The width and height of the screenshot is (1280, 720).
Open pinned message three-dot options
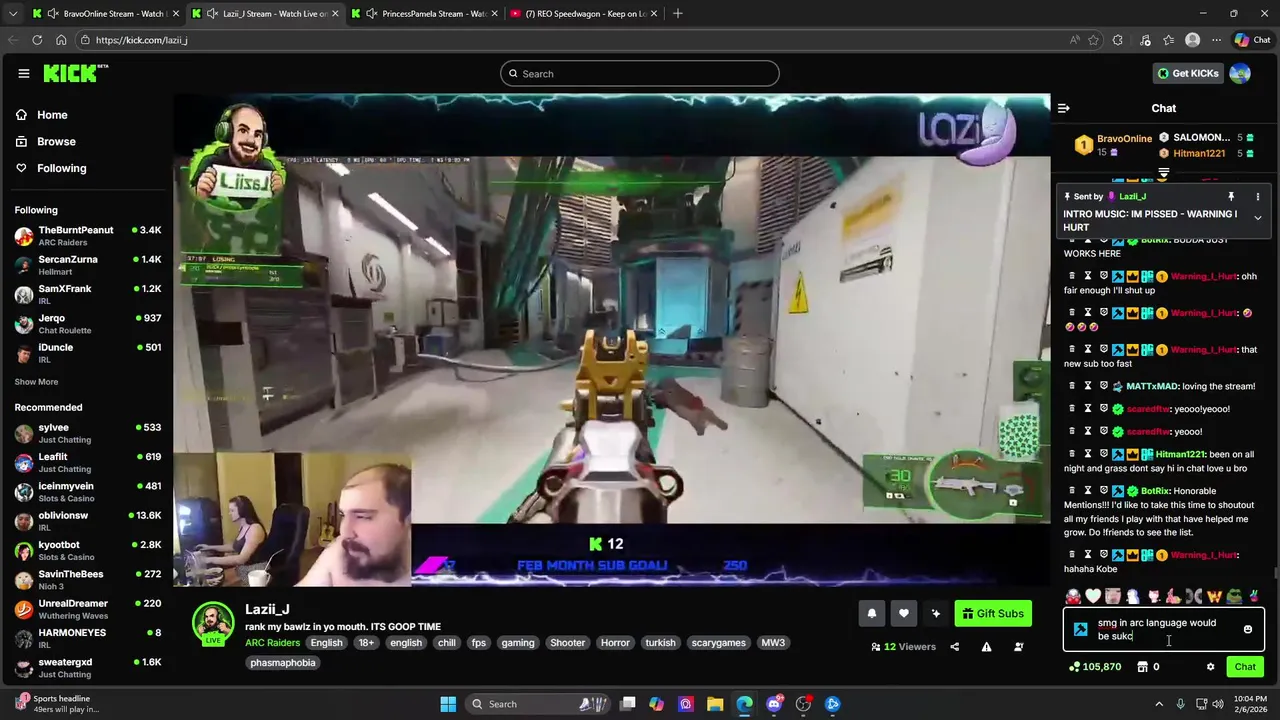(1257, 197)
